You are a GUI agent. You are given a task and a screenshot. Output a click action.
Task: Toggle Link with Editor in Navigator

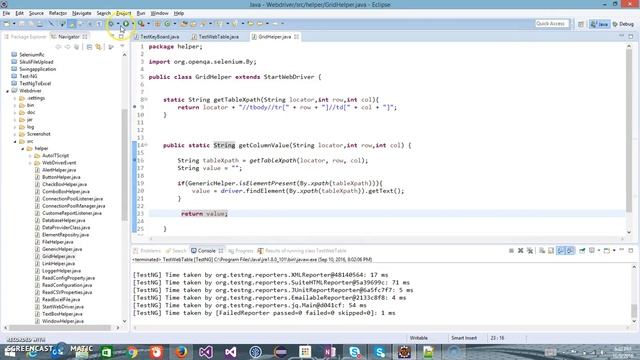pos(98,47)
